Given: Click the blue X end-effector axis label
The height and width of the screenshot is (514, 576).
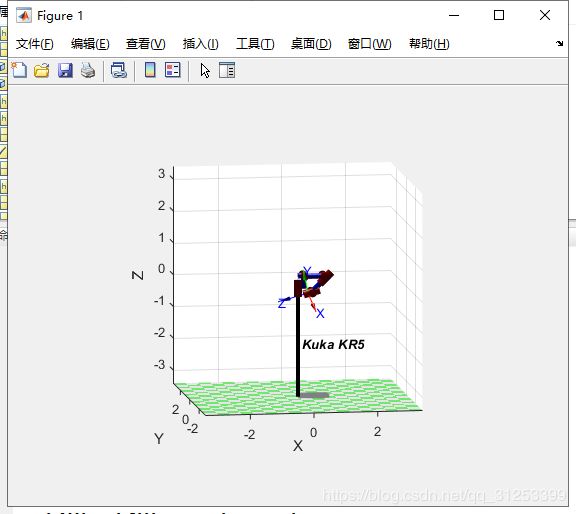Looking at the screenshot, I should click(320, 313).
